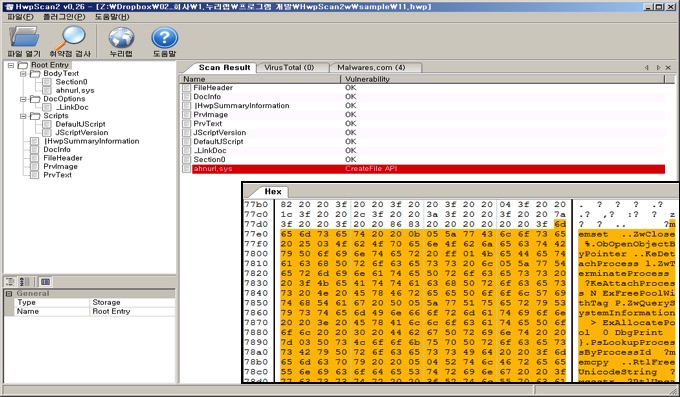Select PrvText in the tree
Screen dimensions: 680x397
tap(57, 175)
